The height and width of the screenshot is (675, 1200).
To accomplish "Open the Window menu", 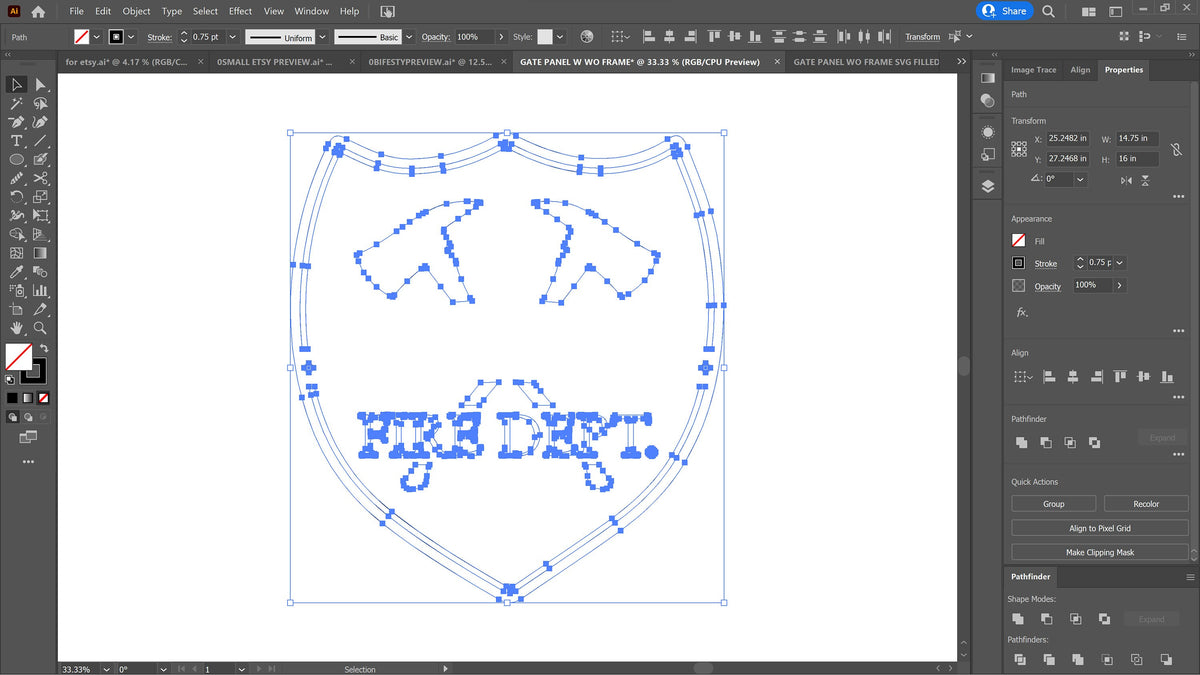I will pos(312,11).
